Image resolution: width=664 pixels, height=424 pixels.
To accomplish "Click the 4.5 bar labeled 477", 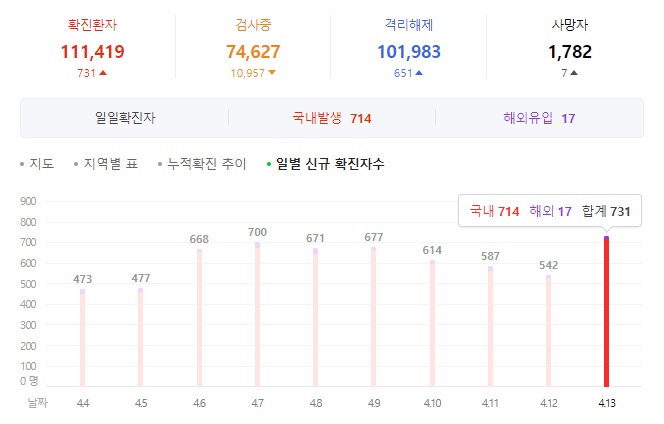I will click(141, 338).
